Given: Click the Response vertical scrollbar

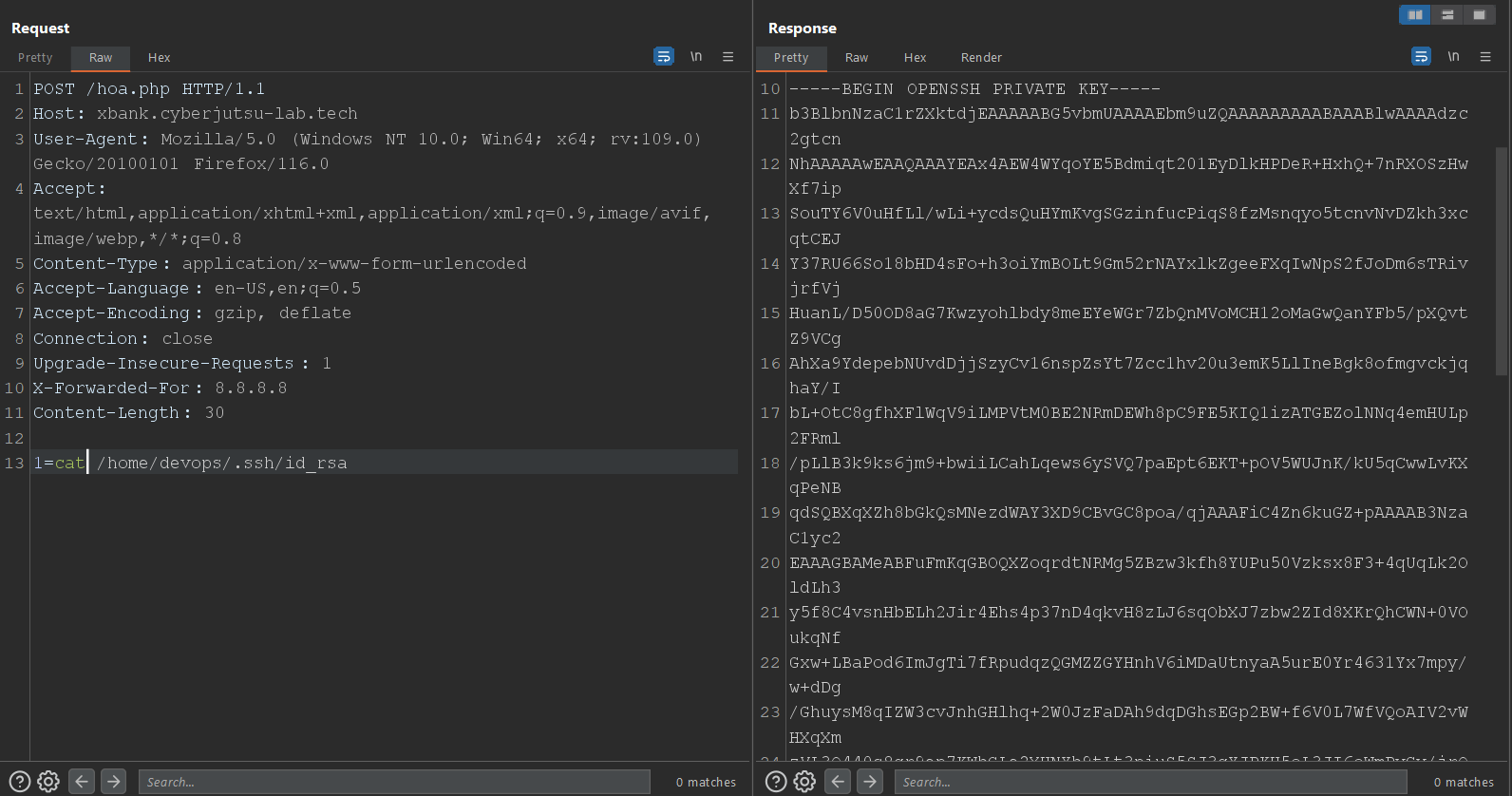Looking at the screenshot, I should point(1502,261).
